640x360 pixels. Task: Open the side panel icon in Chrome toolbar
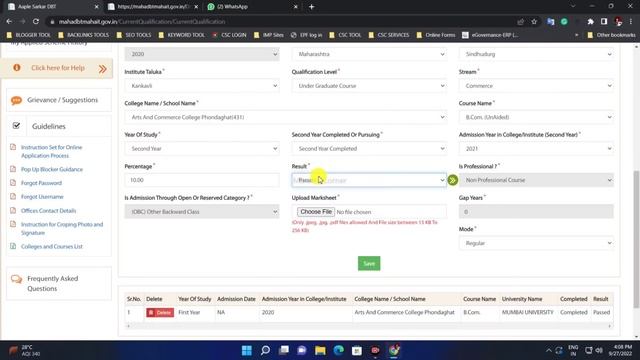(x=604, y=22)
